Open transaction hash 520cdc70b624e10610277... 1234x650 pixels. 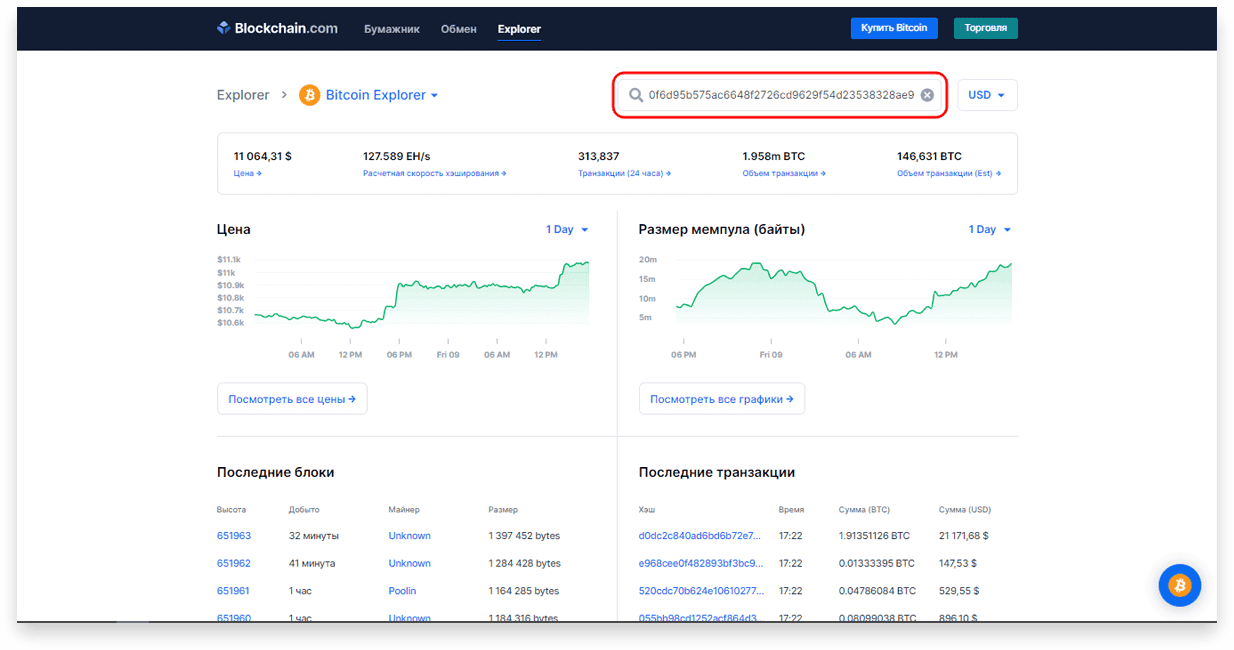[701, 591]
